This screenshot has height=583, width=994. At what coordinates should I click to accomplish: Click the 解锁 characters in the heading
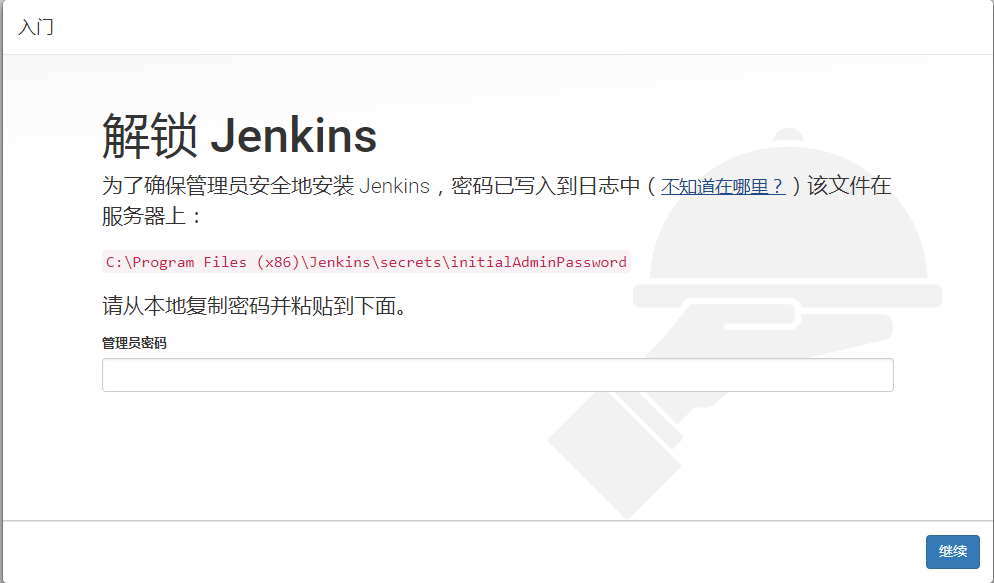click(x=150, y=136)
